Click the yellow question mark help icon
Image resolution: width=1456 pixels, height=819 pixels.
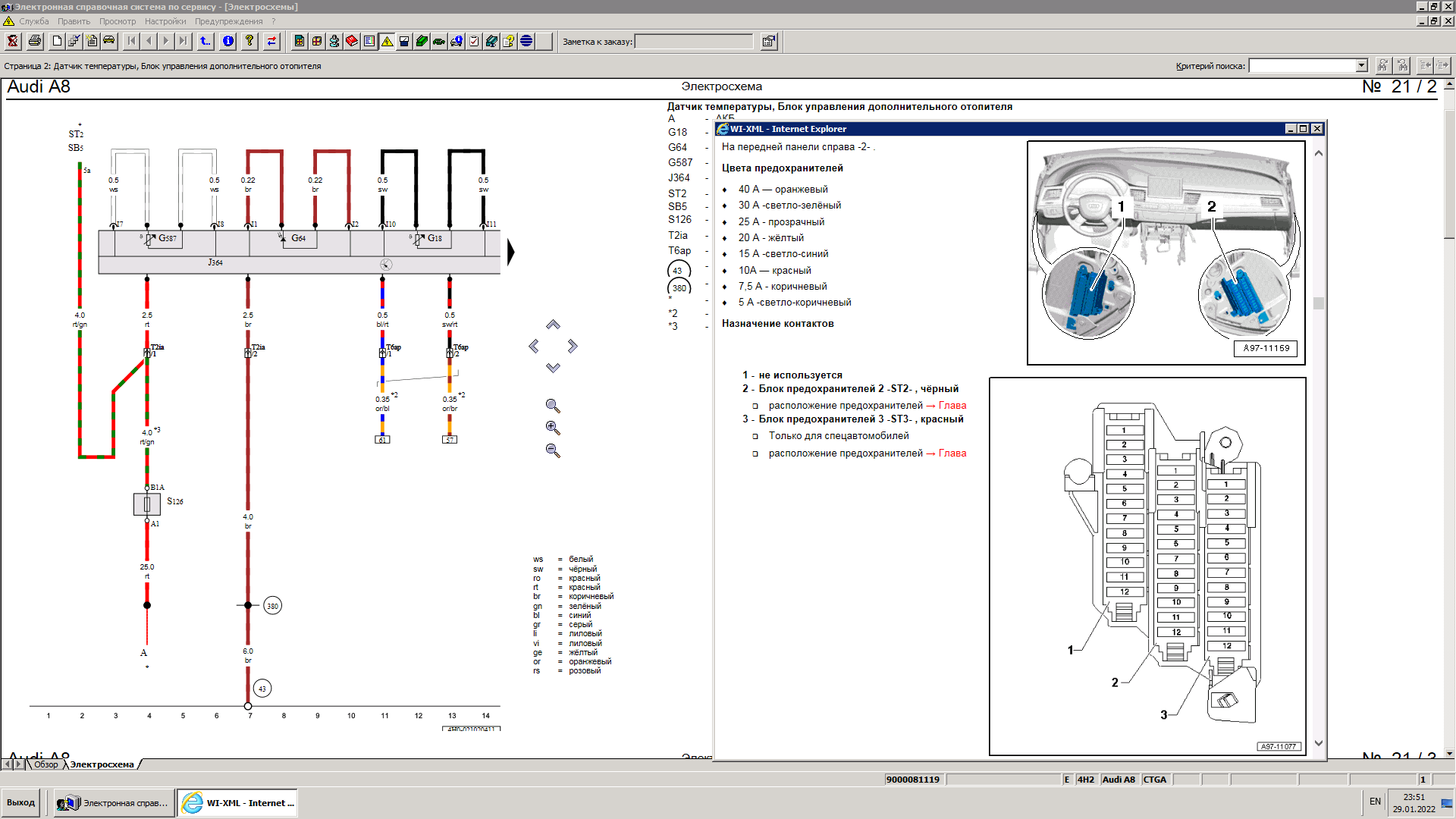point(249,41)
